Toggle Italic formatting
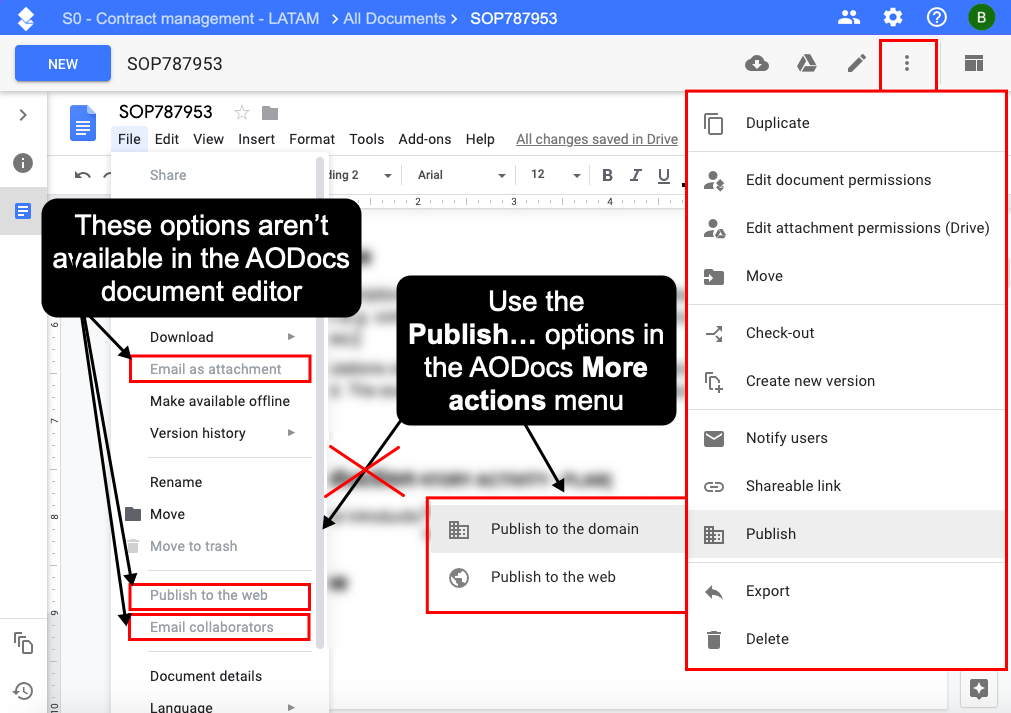This screenshot has width=1011, height=713. (x=636, y=175)
